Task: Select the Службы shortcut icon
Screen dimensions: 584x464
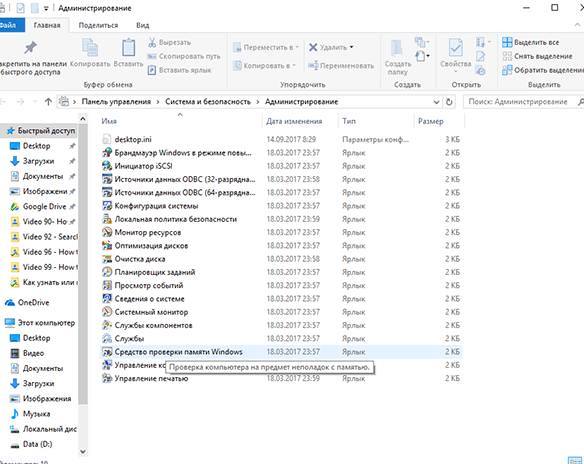Action: 107,339
